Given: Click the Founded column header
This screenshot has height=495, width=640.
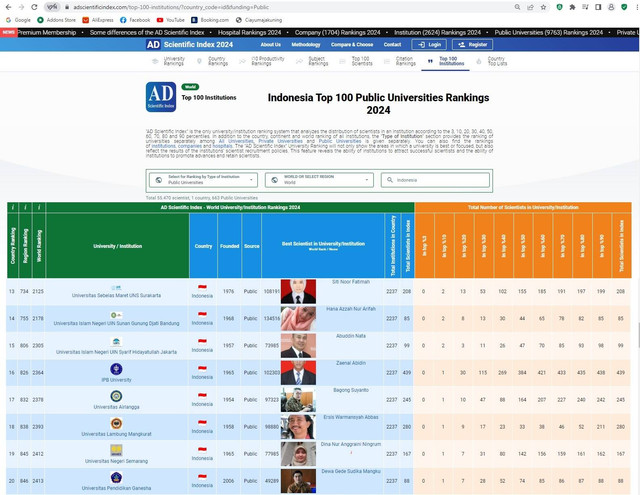Looking at the screenshot, I should coord(229,246).
